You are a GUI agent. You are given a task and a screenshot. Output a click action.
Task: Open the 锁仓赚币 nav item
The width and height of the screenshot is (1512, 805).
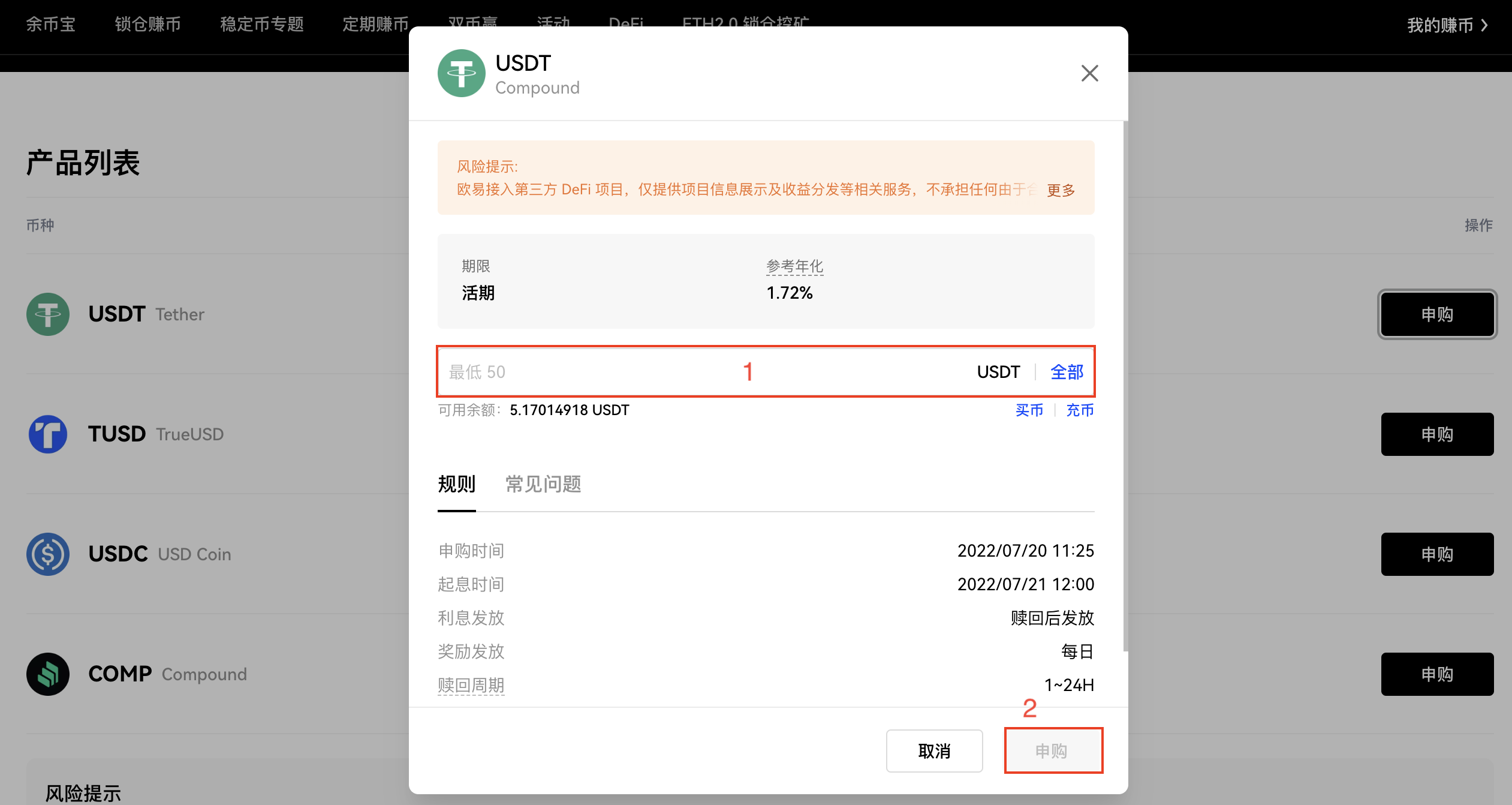coord(148,24)
